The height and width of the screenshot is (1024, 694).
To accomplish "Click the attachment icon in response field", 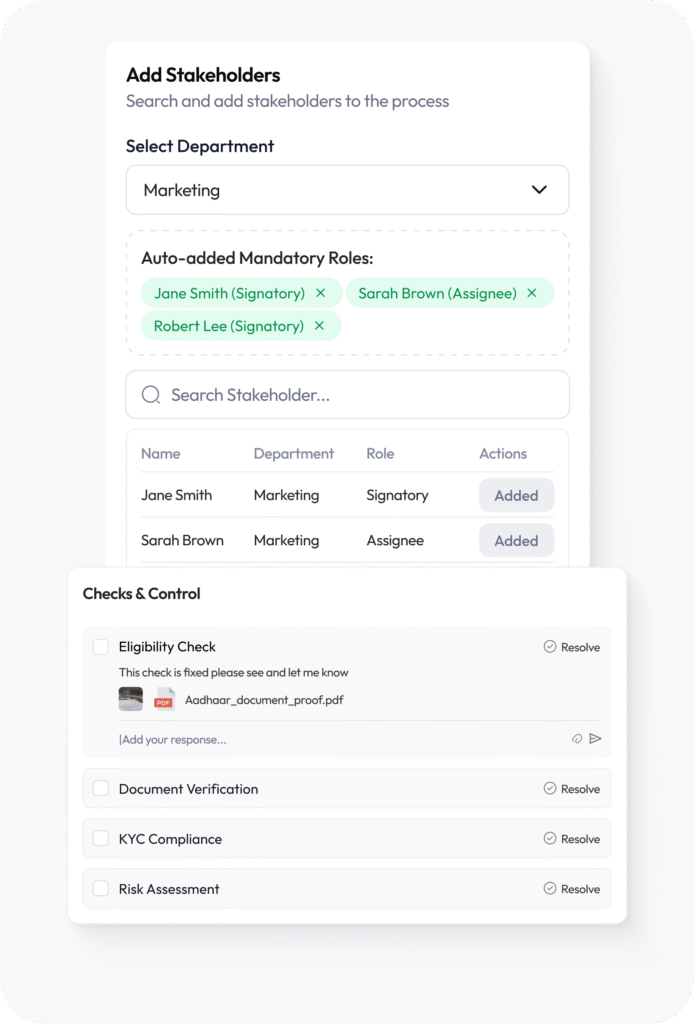I will [577, 739].
